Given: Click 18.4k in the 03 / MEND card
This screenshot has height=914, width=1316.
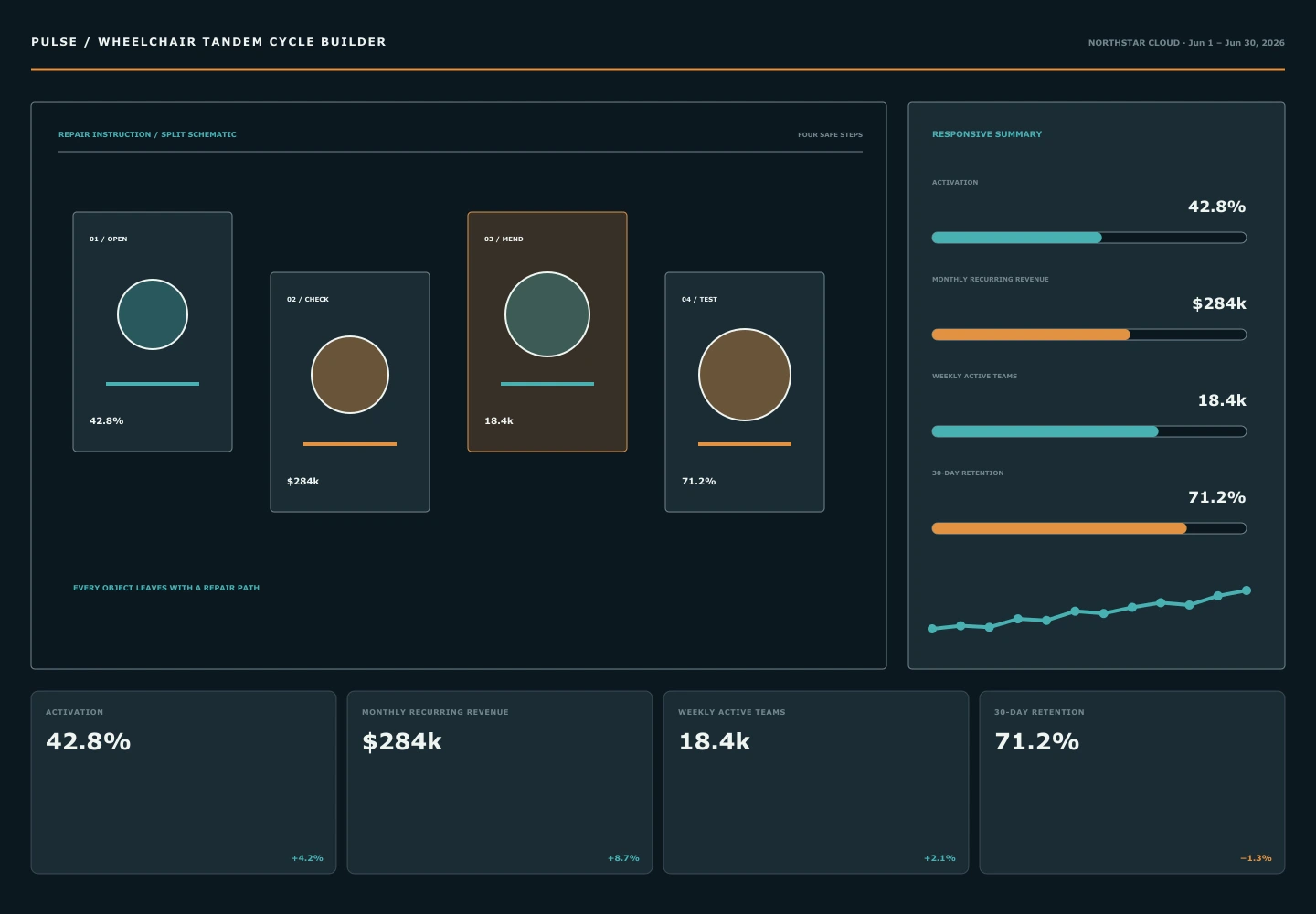Looking at the screenshot, I should tap(498, 421).
